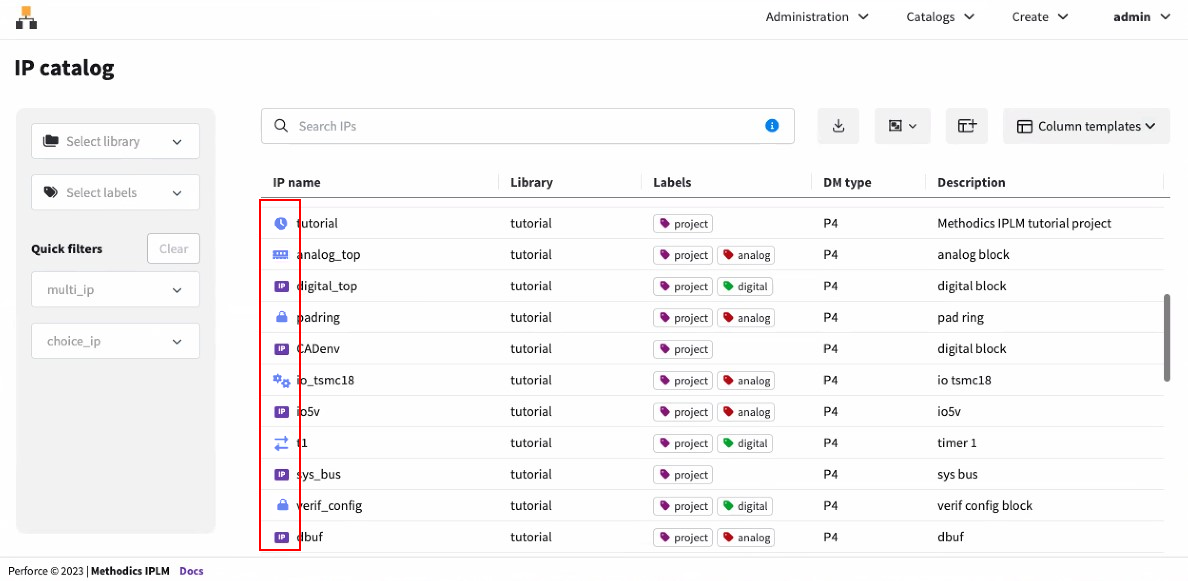The width and height of the screenshot is (1188, 581).
Task: Click the download icon button
Action: point(838,126)
